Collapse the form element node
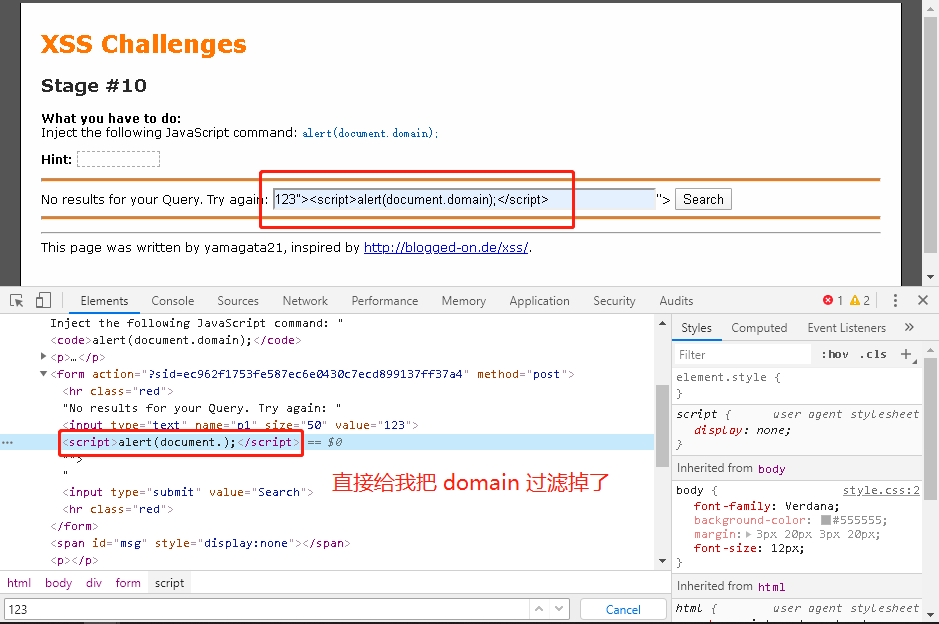The image size is (939, 624). click(43, 374)
